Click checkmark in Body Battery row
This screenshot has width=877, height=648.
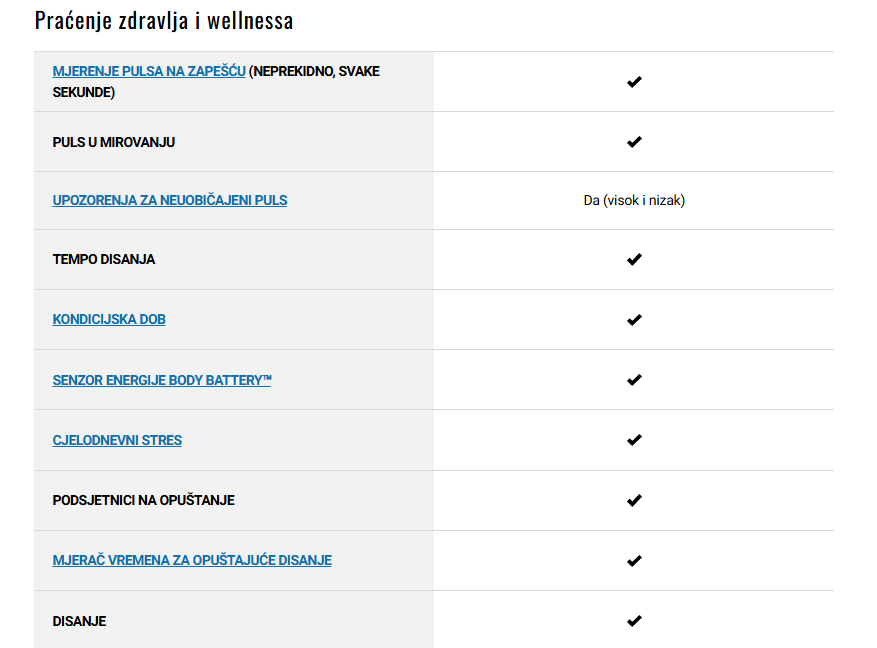(x=634, y=380)
